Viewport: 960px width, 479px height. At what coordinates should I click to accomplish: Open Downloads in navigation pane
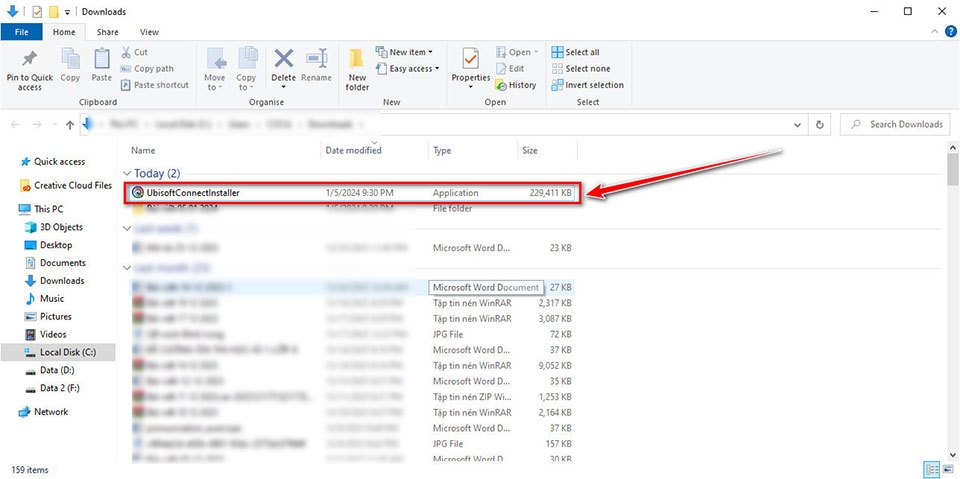[54, 281]
